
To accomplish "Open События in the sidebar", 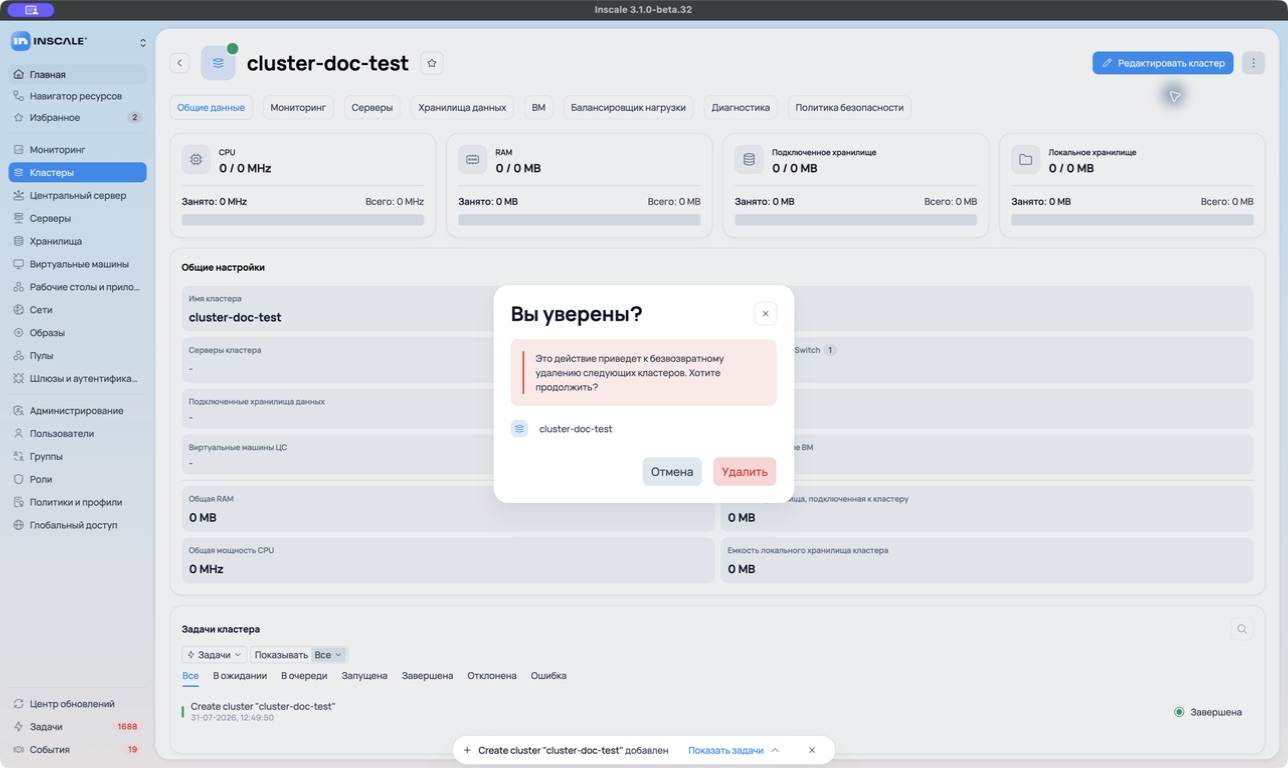I will tap(77, 750).
